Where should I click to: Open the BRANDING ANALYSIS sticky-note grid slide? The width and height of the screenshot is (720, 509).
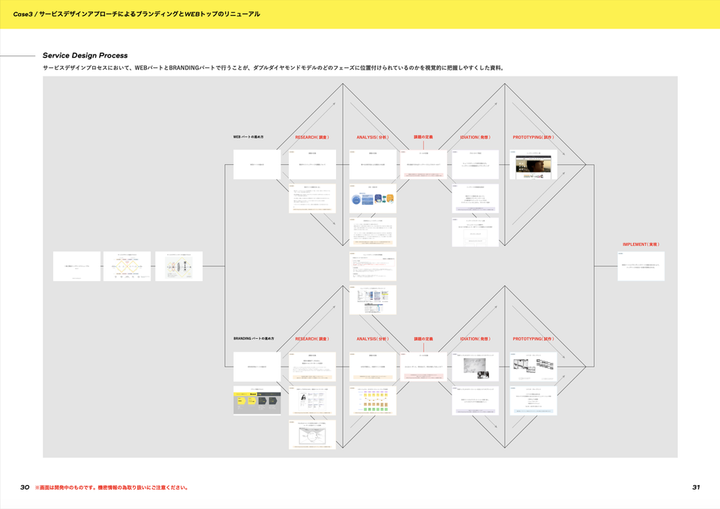point(373,401)
